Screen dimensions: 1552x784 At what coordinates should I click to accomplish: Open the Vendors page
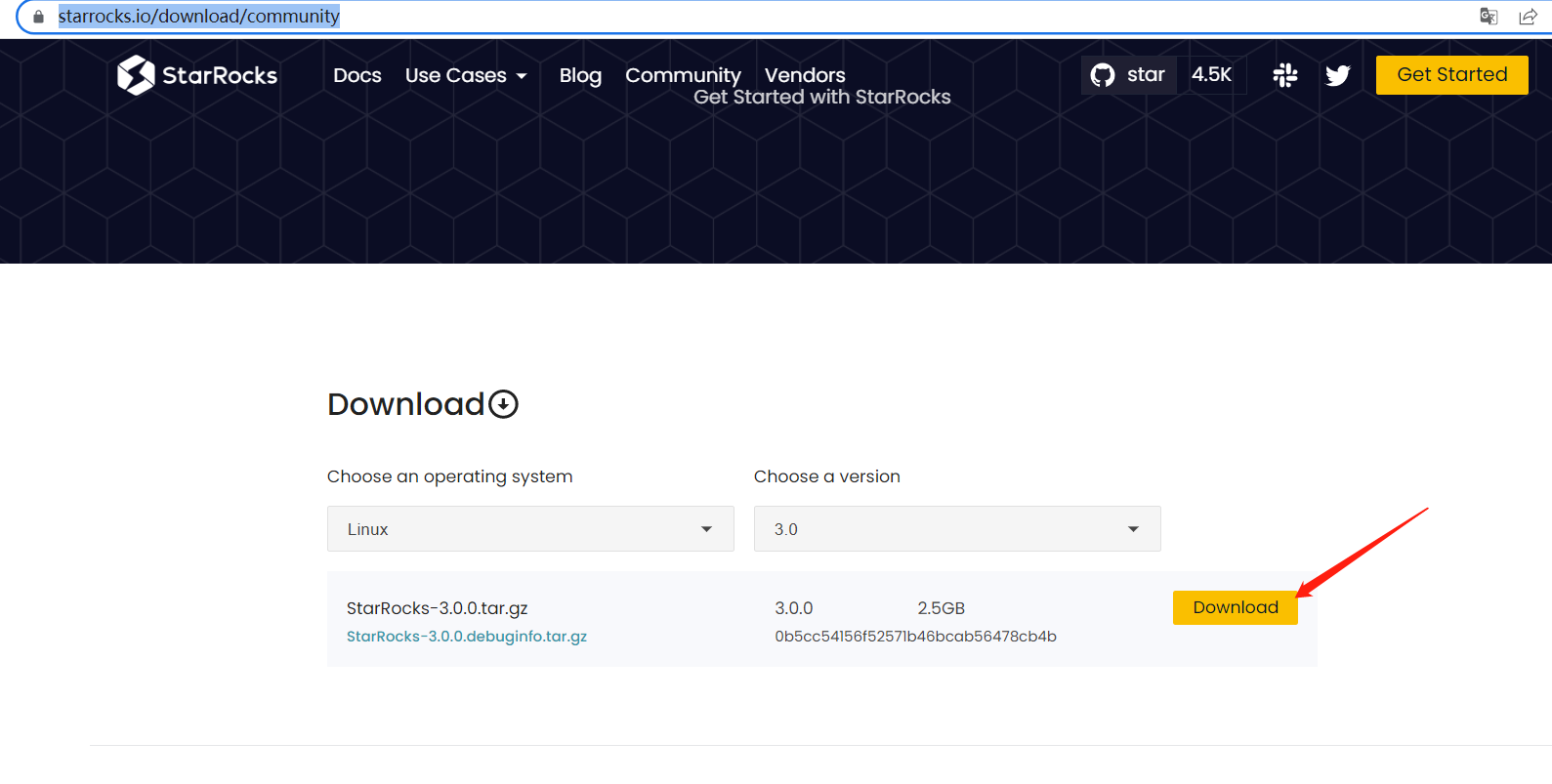805,75
